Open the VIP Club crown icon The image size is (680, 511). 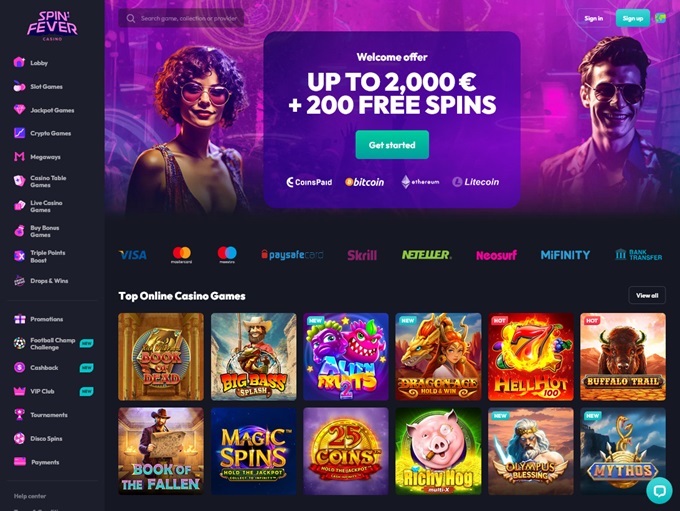coord(20,391)
